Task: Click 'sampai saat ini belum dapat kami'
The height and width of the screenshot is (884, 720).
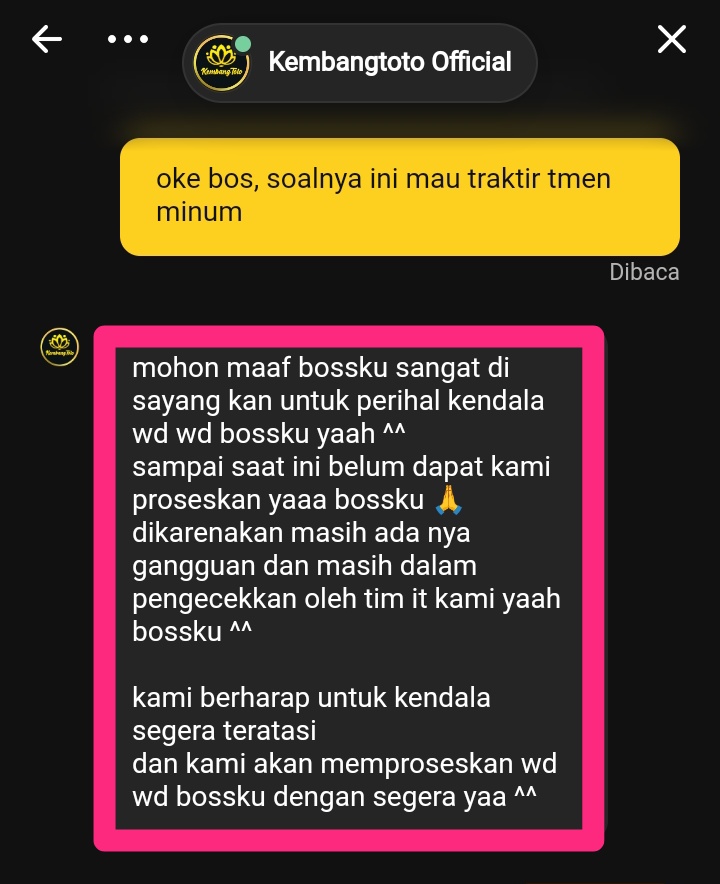Action: pos(341,467)
